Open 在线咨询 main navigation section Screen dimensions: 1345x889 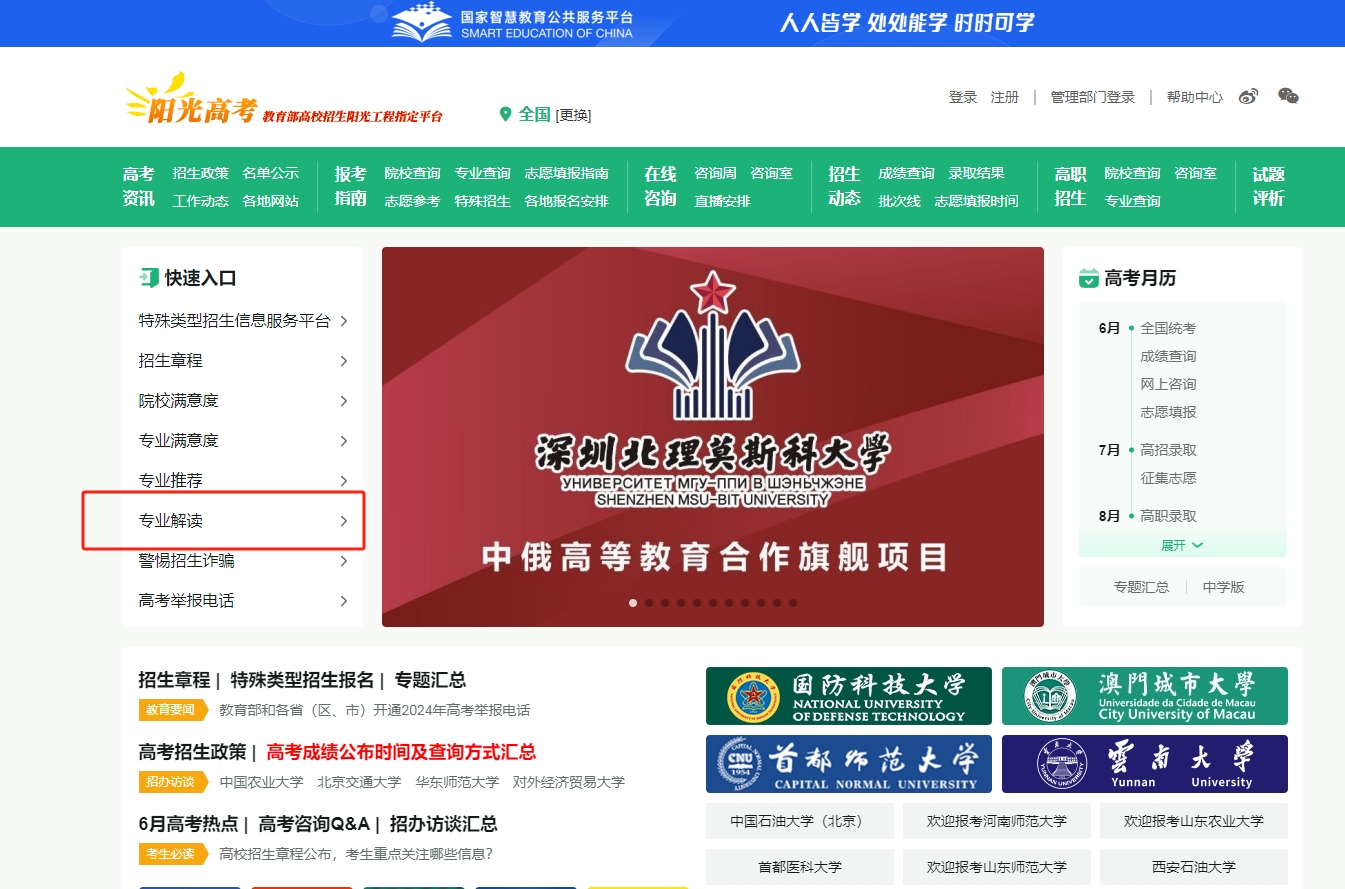[x=660, y=186]
